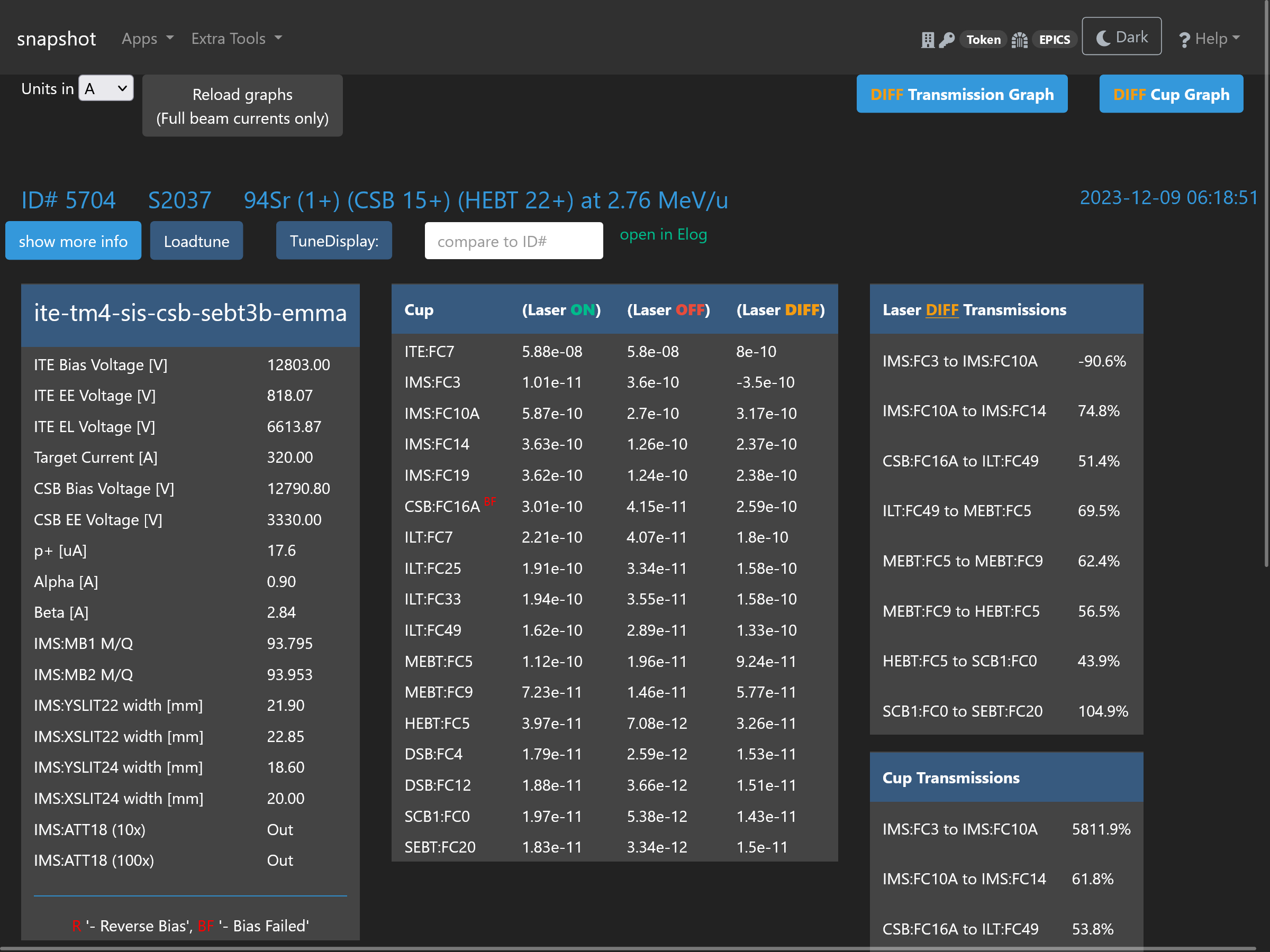Click the compare to ID# input field
1270x952 pixels.
pyautogui.click(x=513, y=241)
